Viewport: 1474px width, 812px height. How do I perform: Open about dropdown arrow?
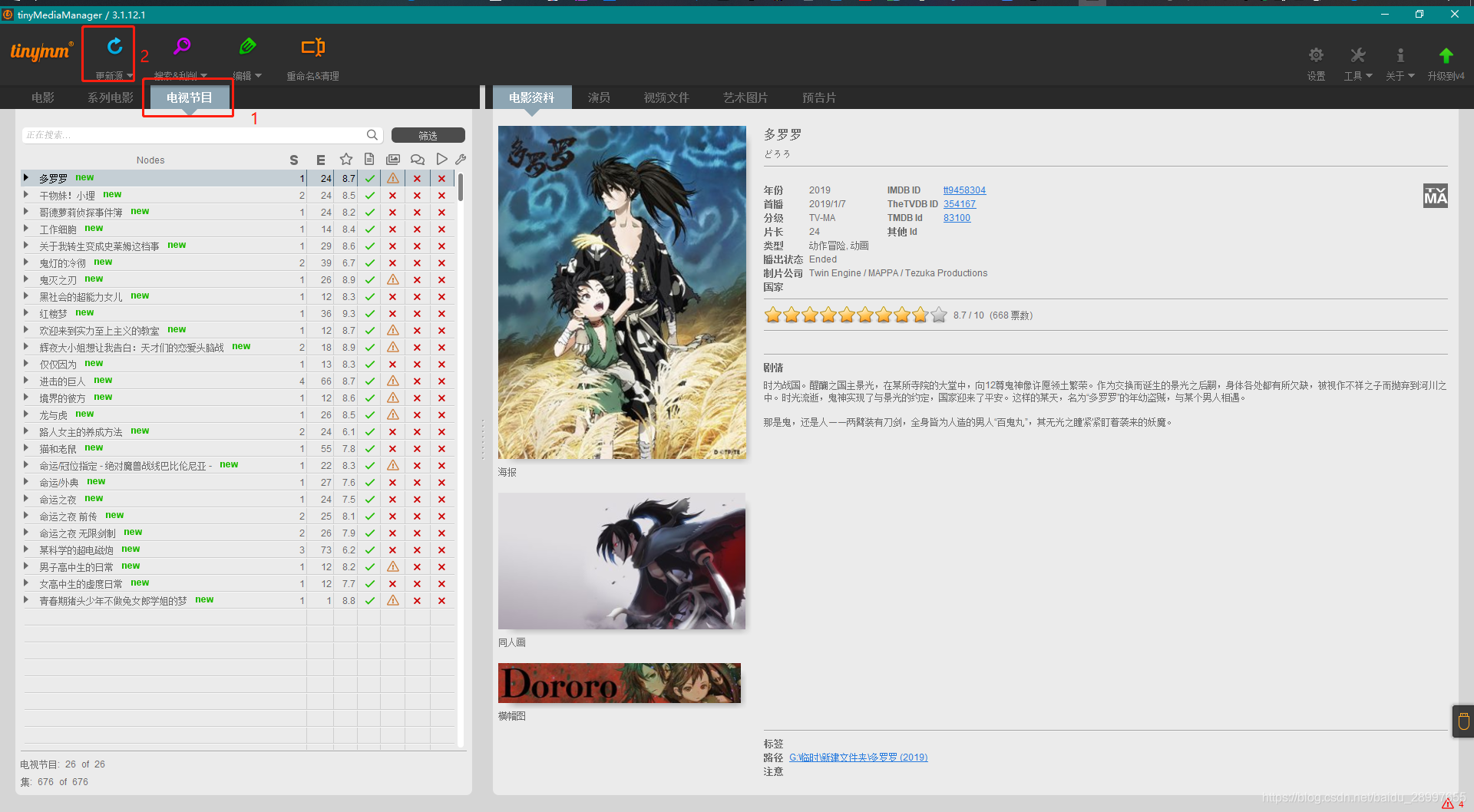pos(1411,75)
